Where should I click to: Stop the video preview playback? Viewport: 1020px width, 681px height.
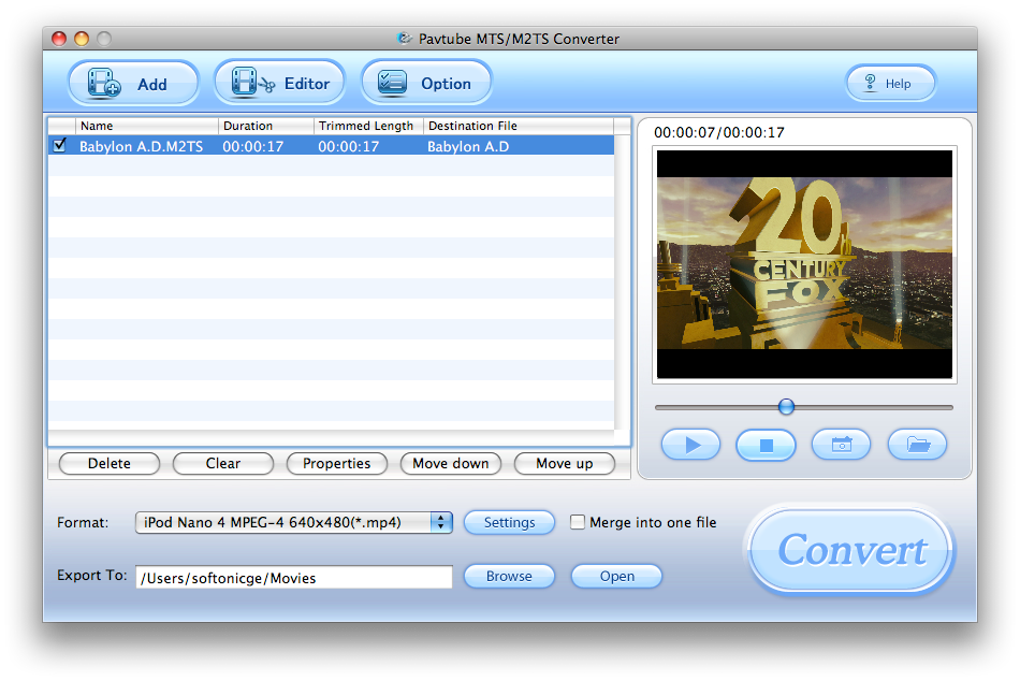click(x=765, y=444)
